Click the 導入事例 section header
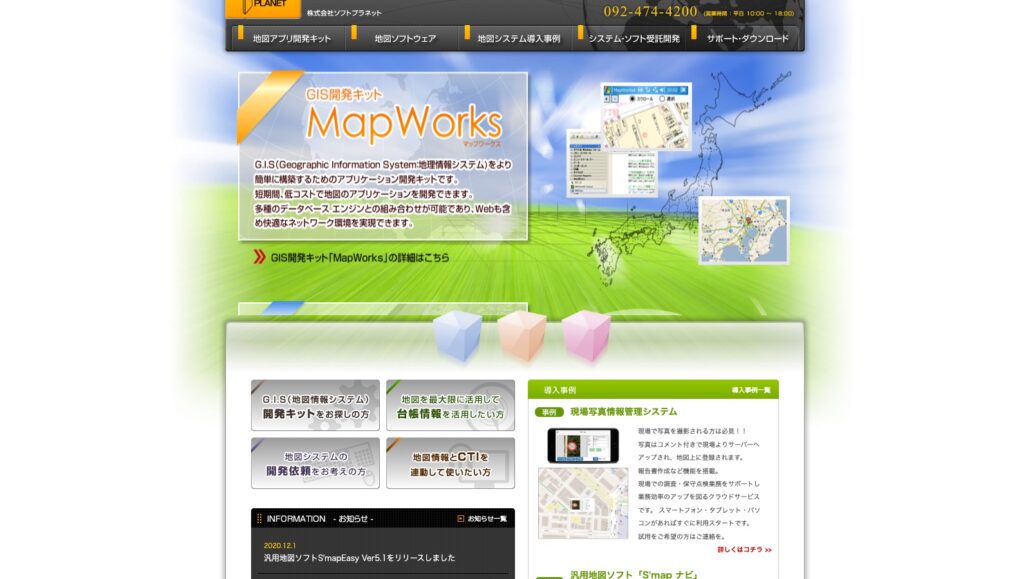Screen dimensions: 1030x579 tap(560, 390)
